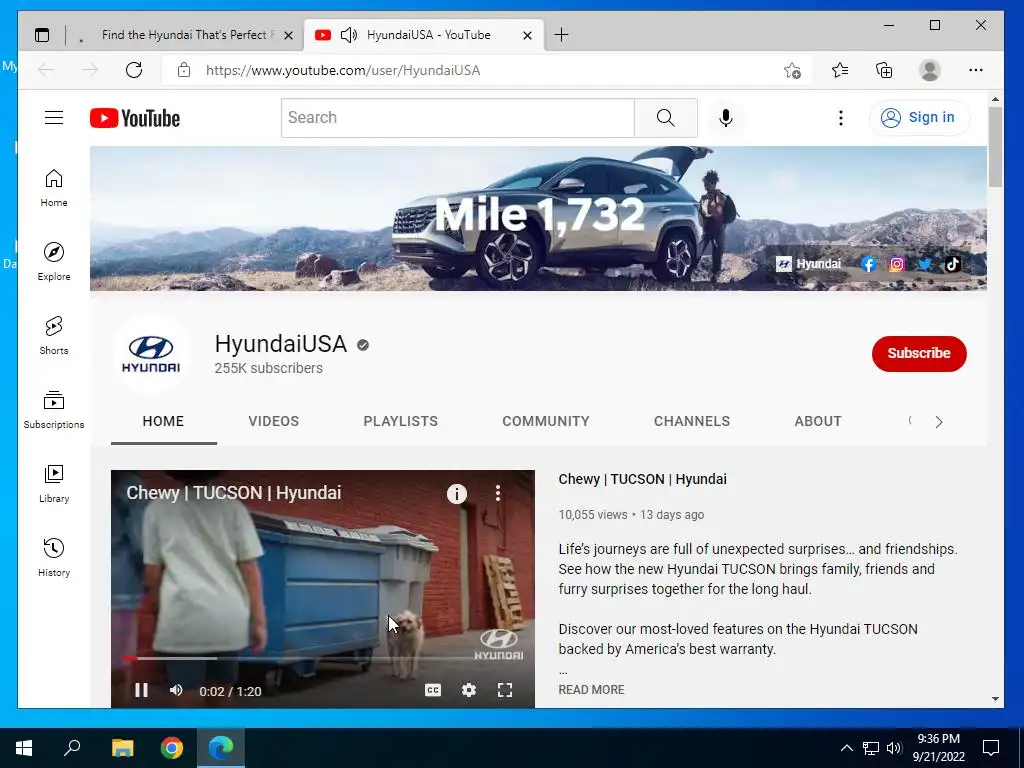
Task: Open Explore in sidebar
Action: (54, 261)
